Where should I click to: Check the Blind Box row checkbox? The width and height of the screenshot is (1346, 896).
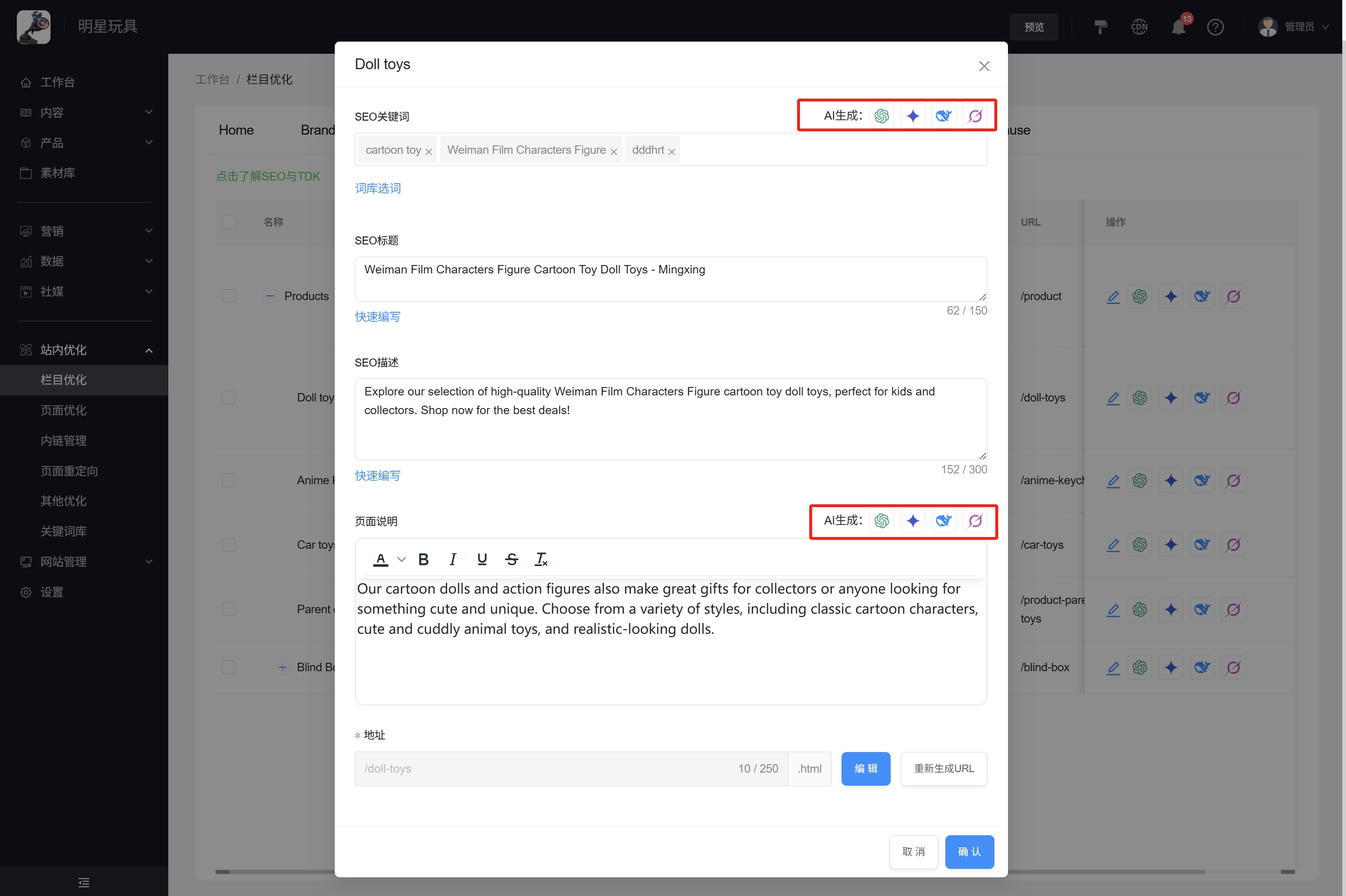tap(229, 667)
